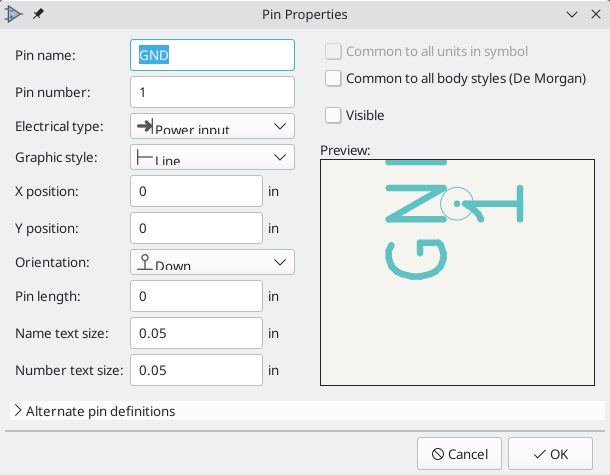Enable the Visible checkbox

coord(334,115)
